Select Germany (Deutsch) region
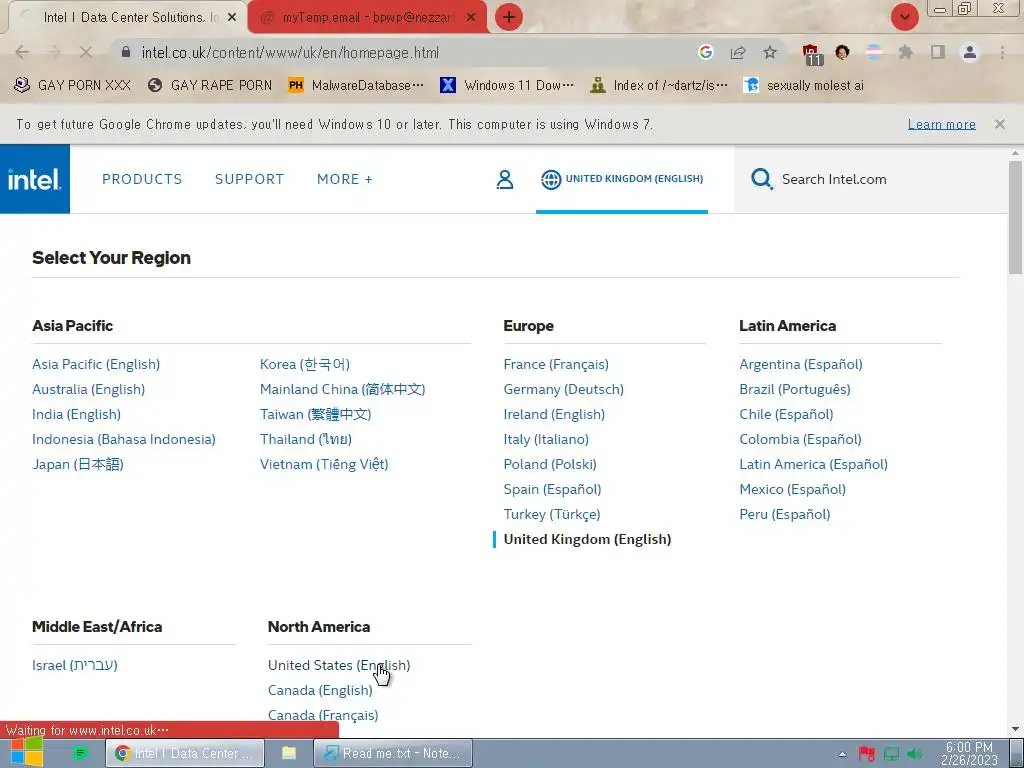 point(564,389)
